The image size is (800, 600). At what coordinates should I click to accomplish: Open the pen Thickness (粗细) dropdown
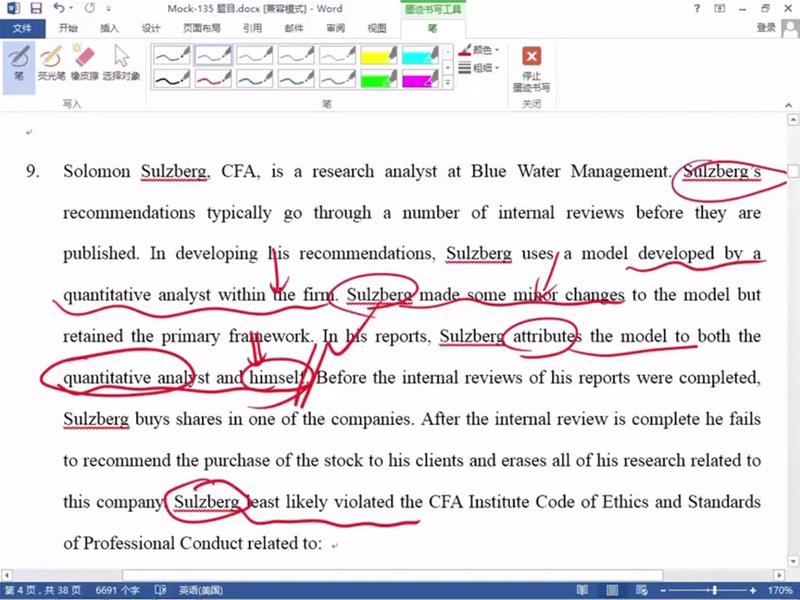[x=481, y=68]
